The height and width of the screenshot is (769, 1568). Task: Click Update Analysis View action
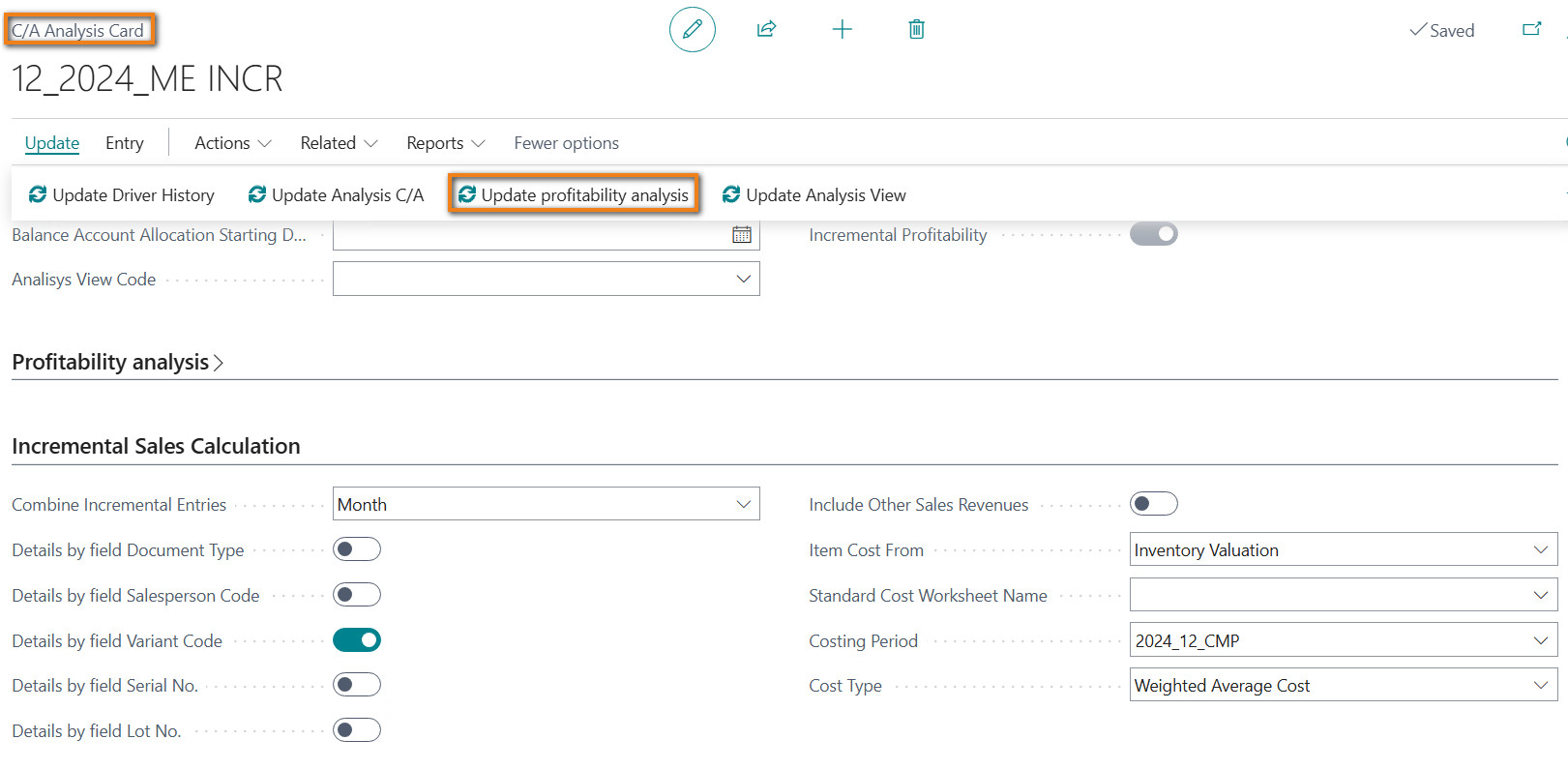(x=814, y=194)
